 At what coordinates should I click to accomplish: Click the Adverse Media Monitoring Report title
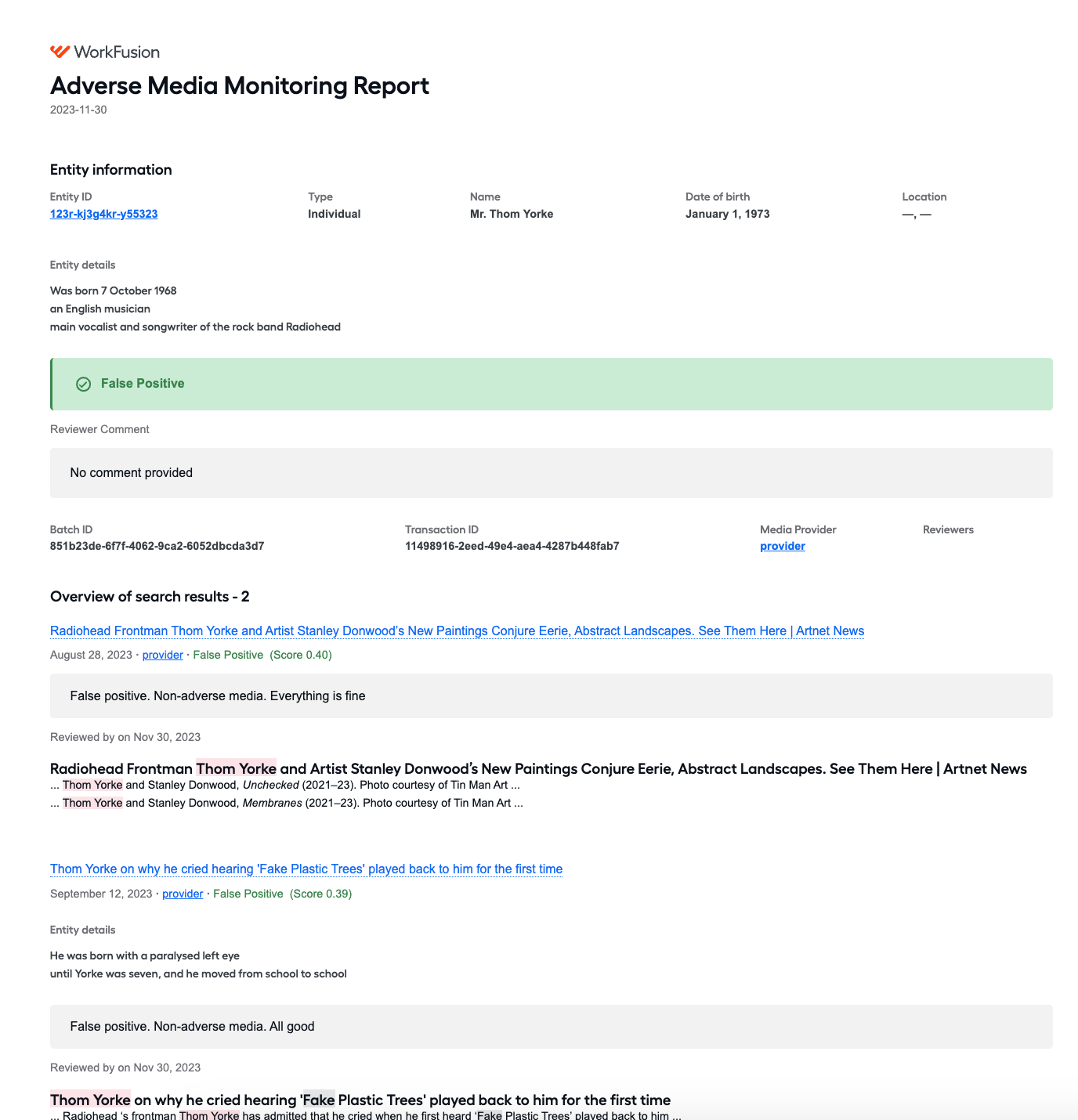point(240,85)
